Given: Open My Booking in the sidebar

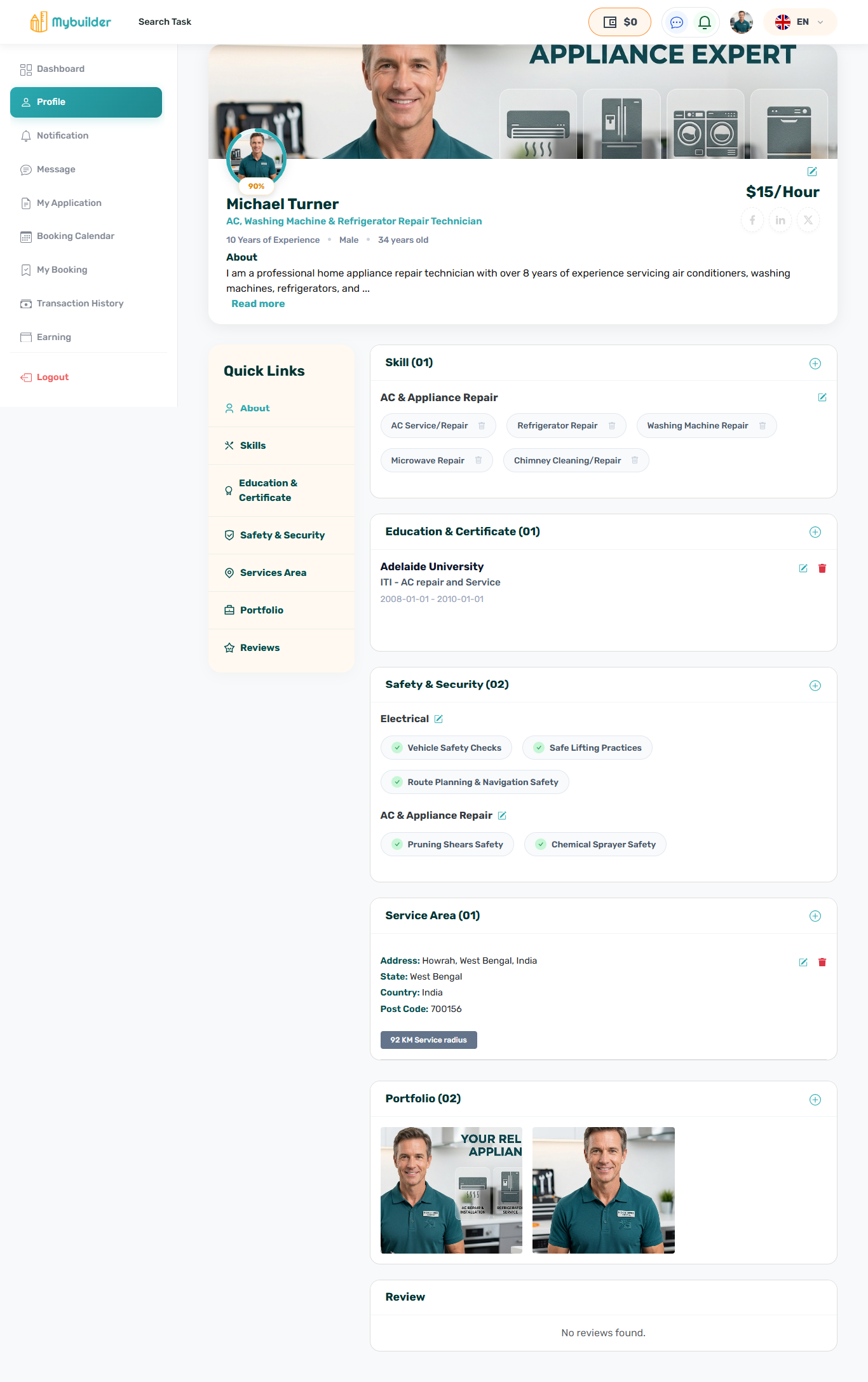Looking at the screenshot, I should 86,270.
